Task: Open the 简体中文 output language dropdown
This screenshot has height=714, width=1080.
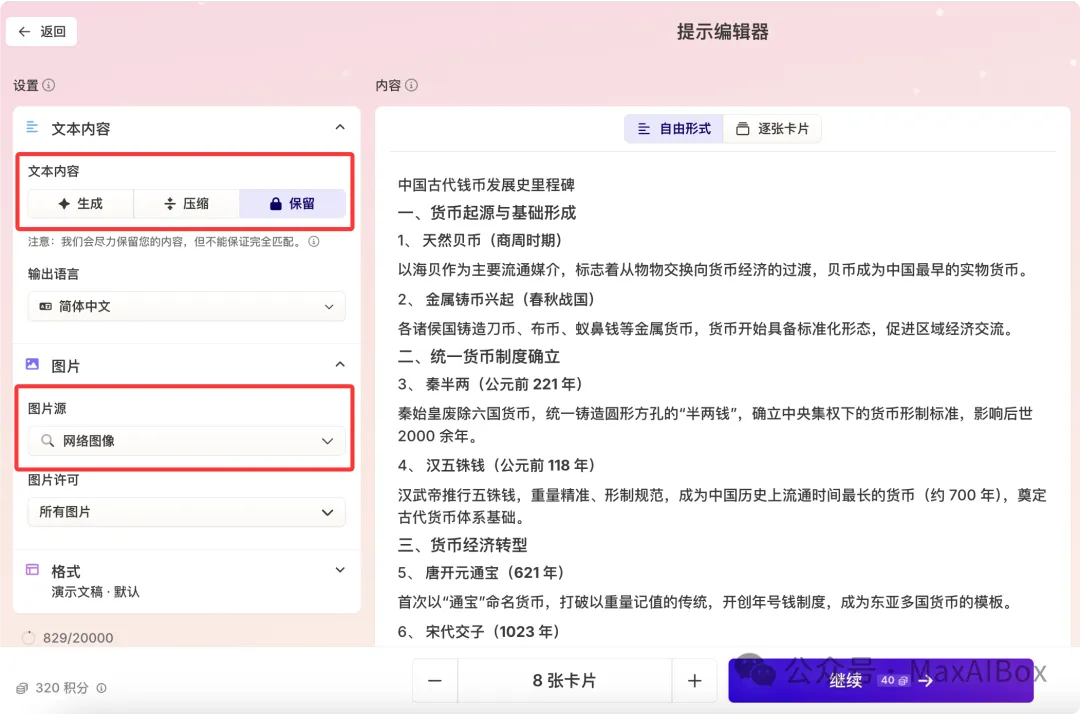Action: pos(187,306)
